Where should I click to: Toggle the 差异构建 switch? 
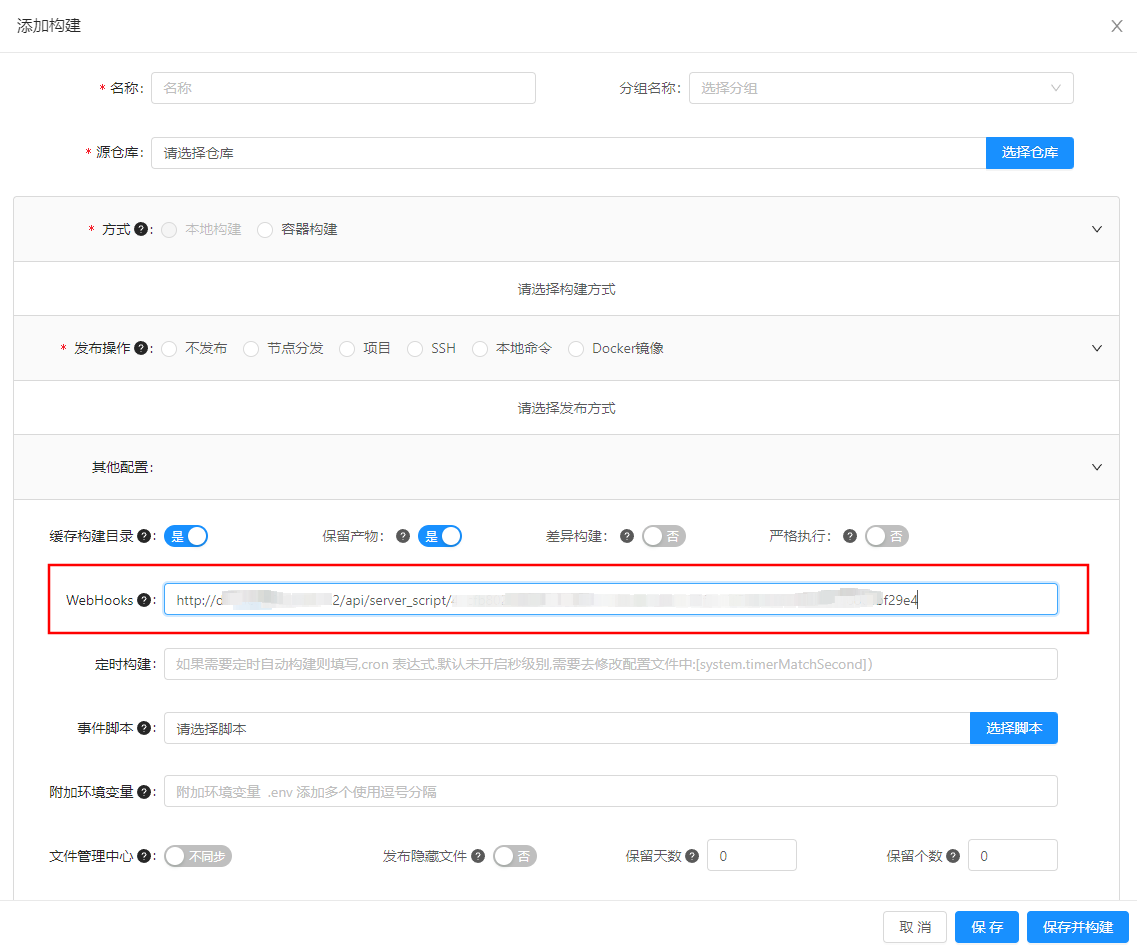(x=663, y=536)
